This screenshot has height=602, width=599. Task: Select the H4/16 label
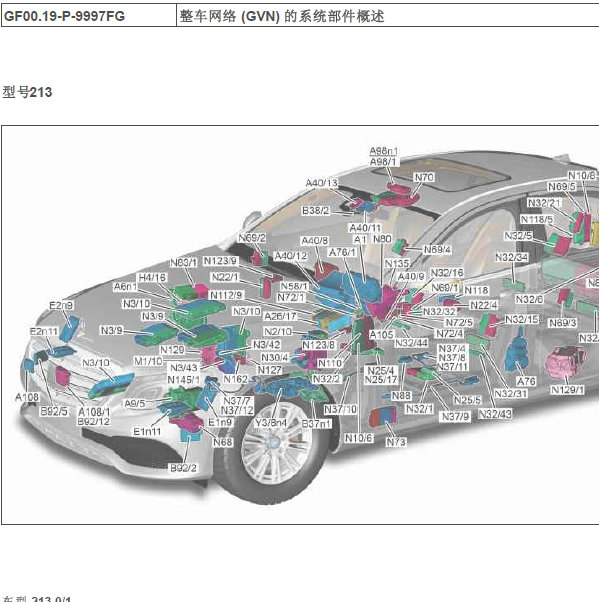pyautogui.click(x=152, y=278)
